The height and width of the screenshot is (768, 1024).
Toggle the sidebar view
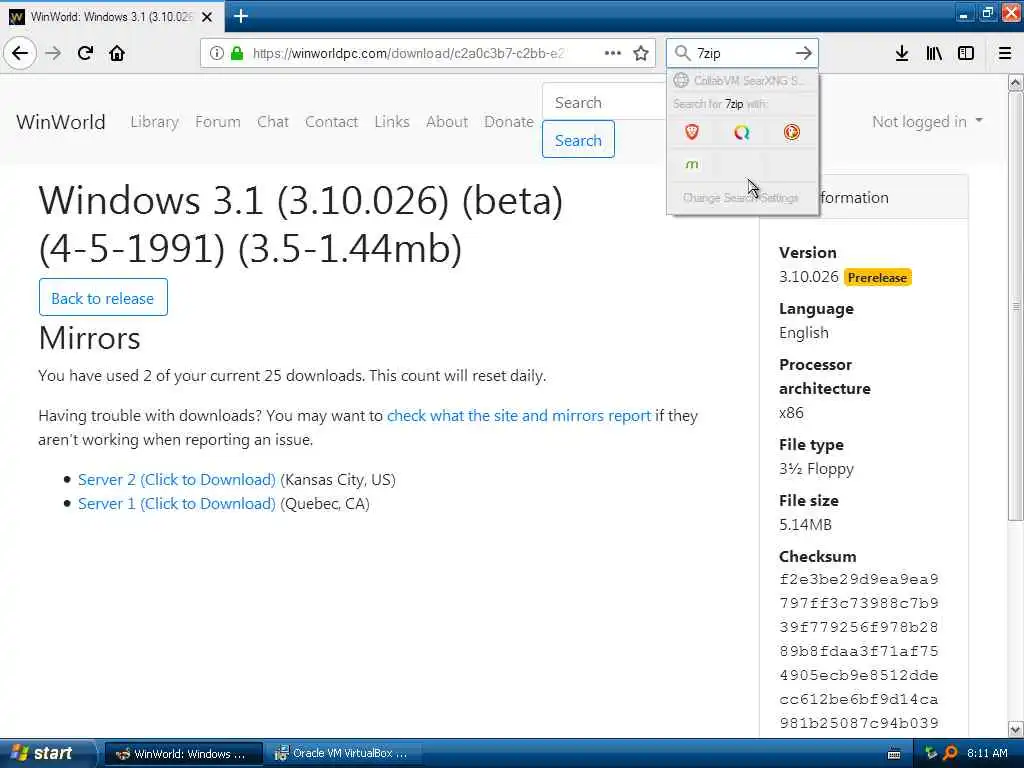966,53
